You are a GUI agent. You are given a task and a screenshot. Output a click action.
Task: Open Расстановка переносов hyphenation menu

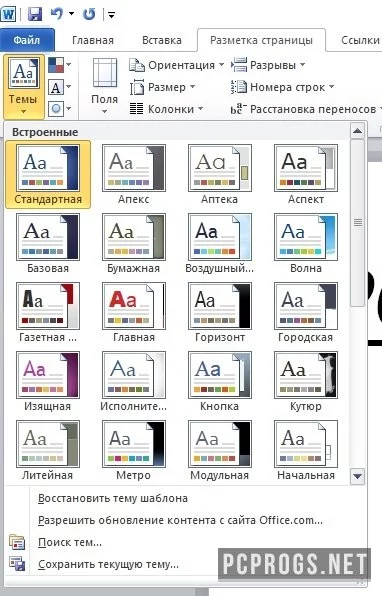(x=306, y=109)
